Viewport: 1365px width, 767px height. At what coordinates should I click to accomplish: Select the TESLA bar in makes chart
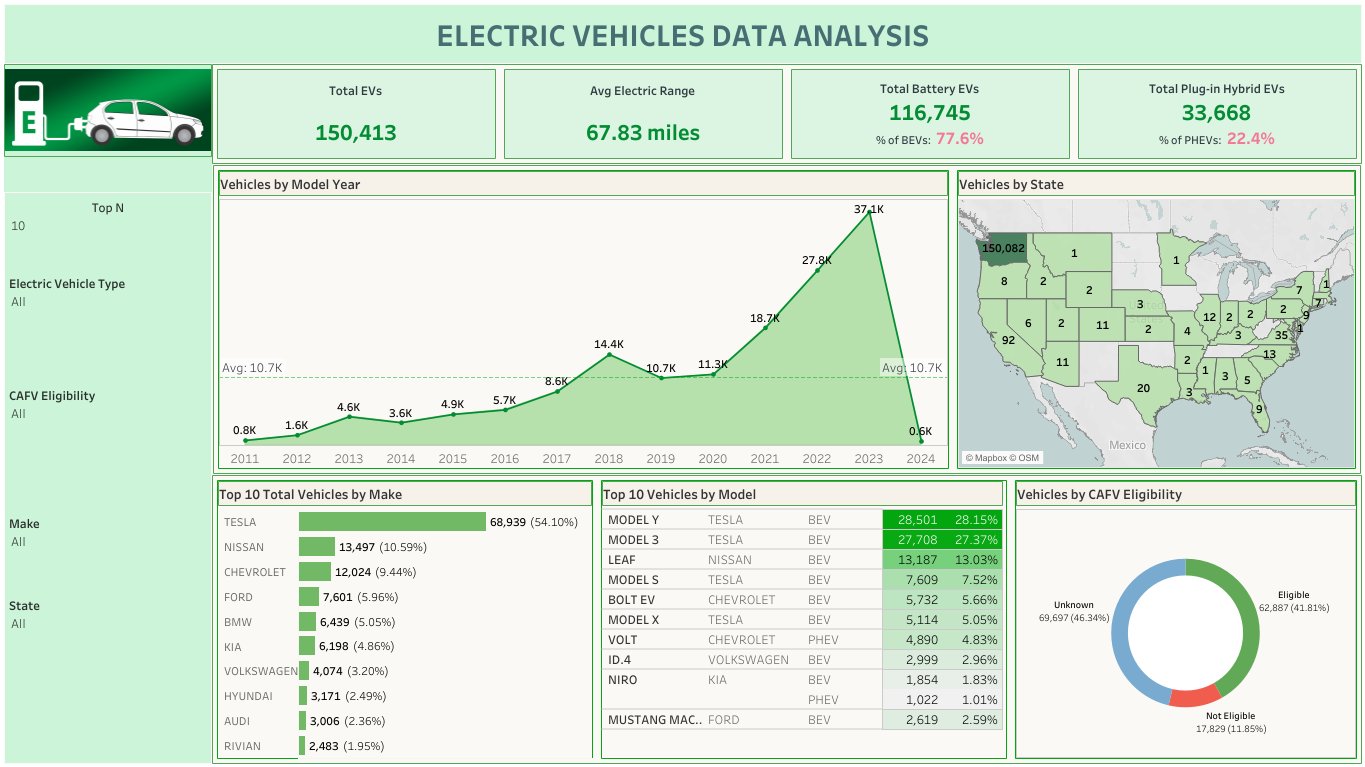[x=392, y=522]
